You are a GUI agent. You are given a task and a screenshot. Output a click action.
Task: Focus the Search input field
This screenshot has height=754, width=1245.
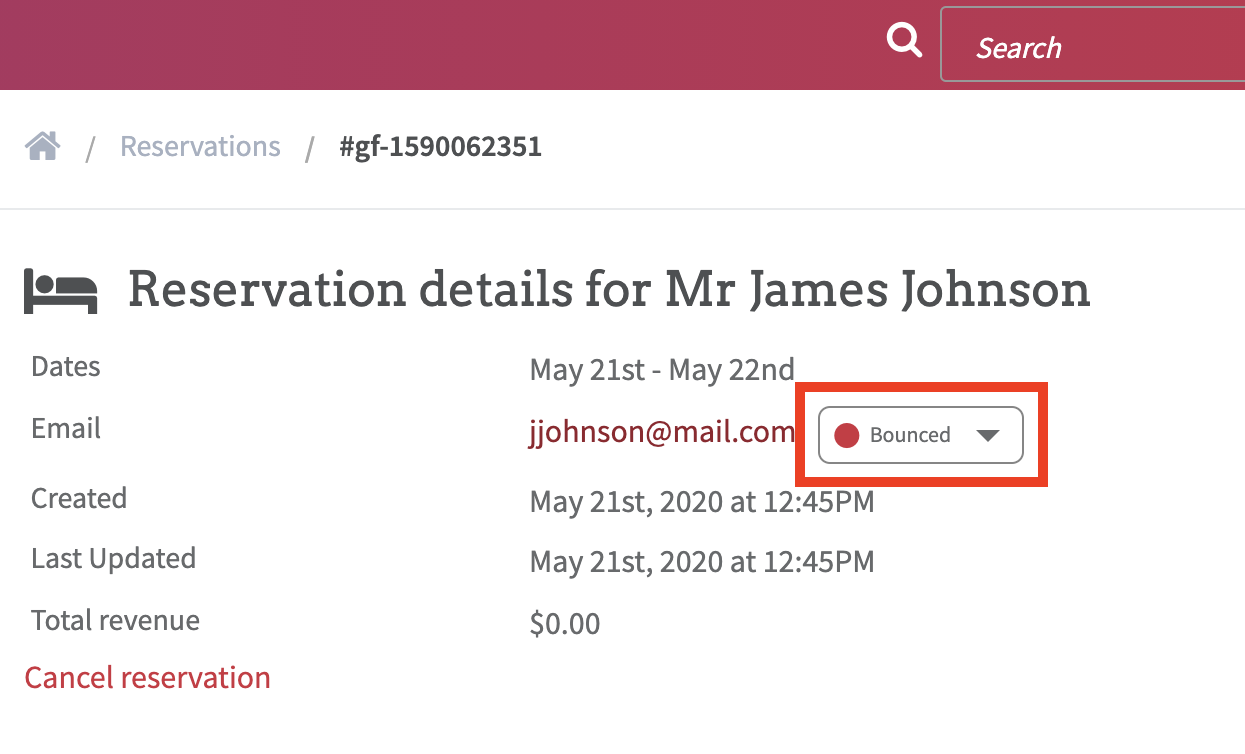click(1093, 45)
